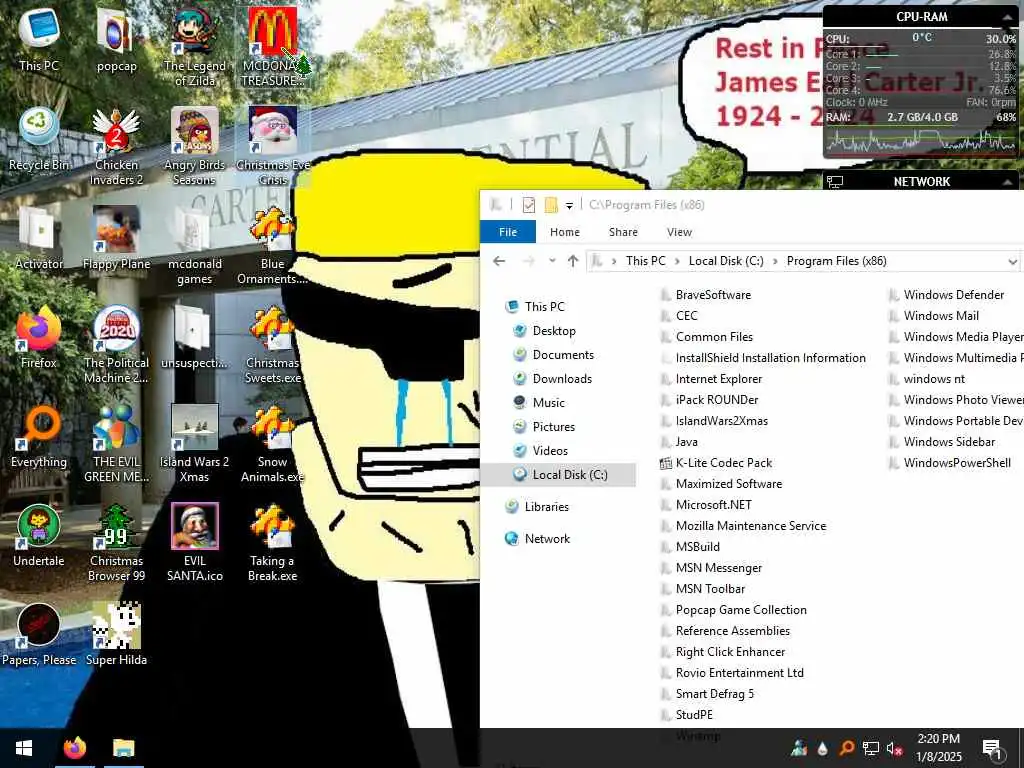This screenshot has height=768, width=1024.
Task: Select THE EVIL GREEN ME icon
Action: [116, 444]
